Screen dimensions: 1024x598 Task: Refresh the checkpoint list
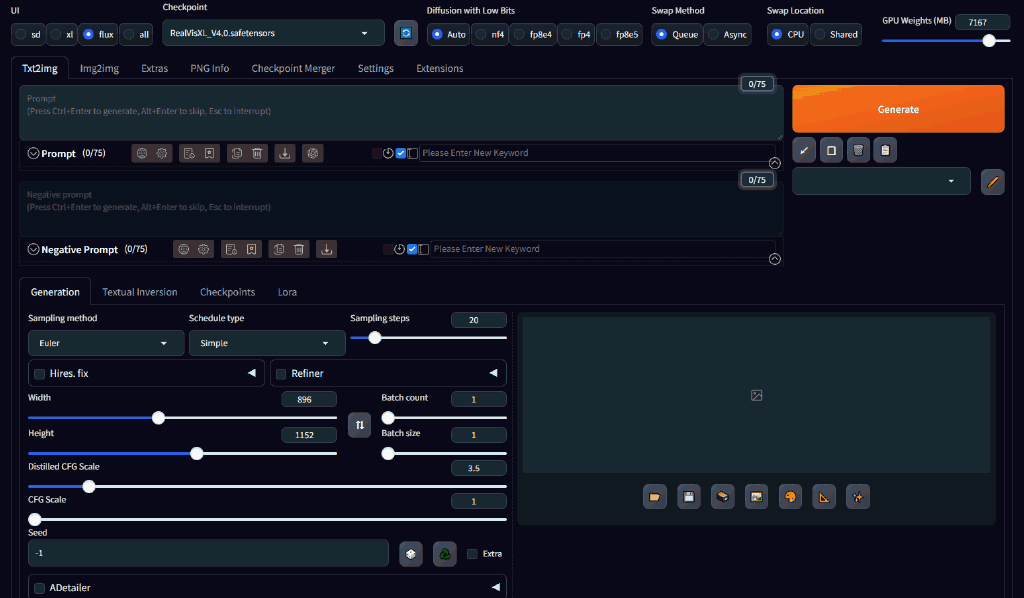tap(406, 33)
